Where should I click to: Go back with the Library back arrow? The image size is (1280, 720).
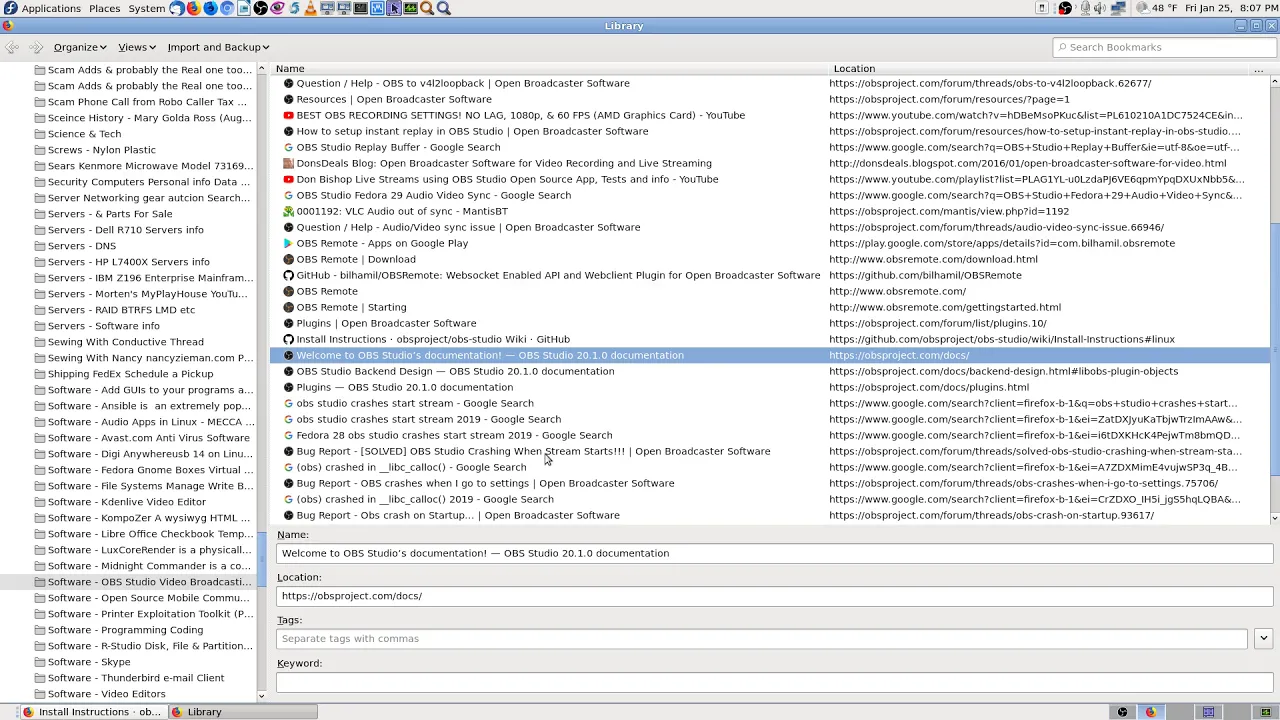(12, 47)
